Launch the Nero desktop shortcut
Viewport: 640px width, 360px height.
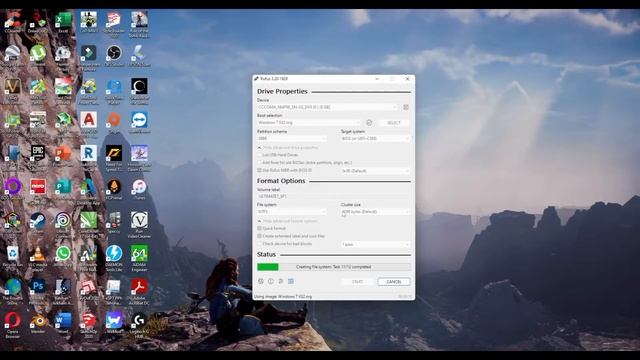(38, 190)
